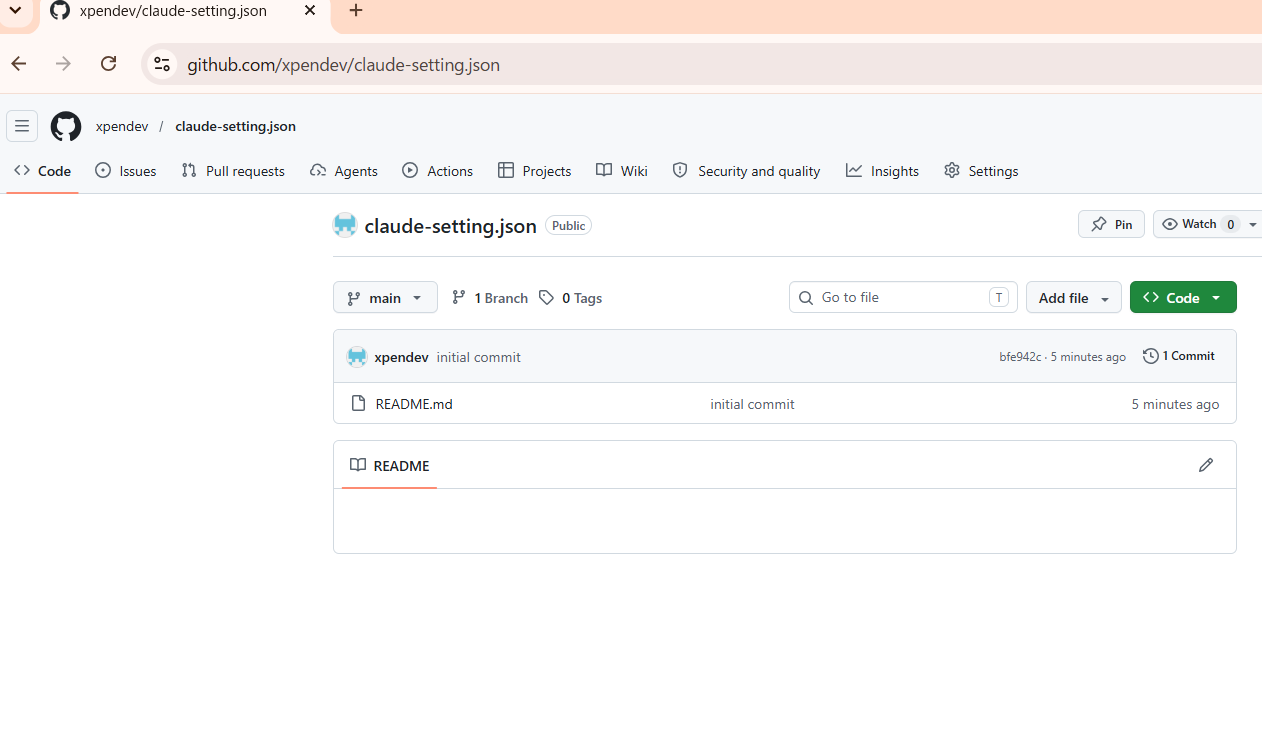Click the Public visibility badge

coord(568,226)
